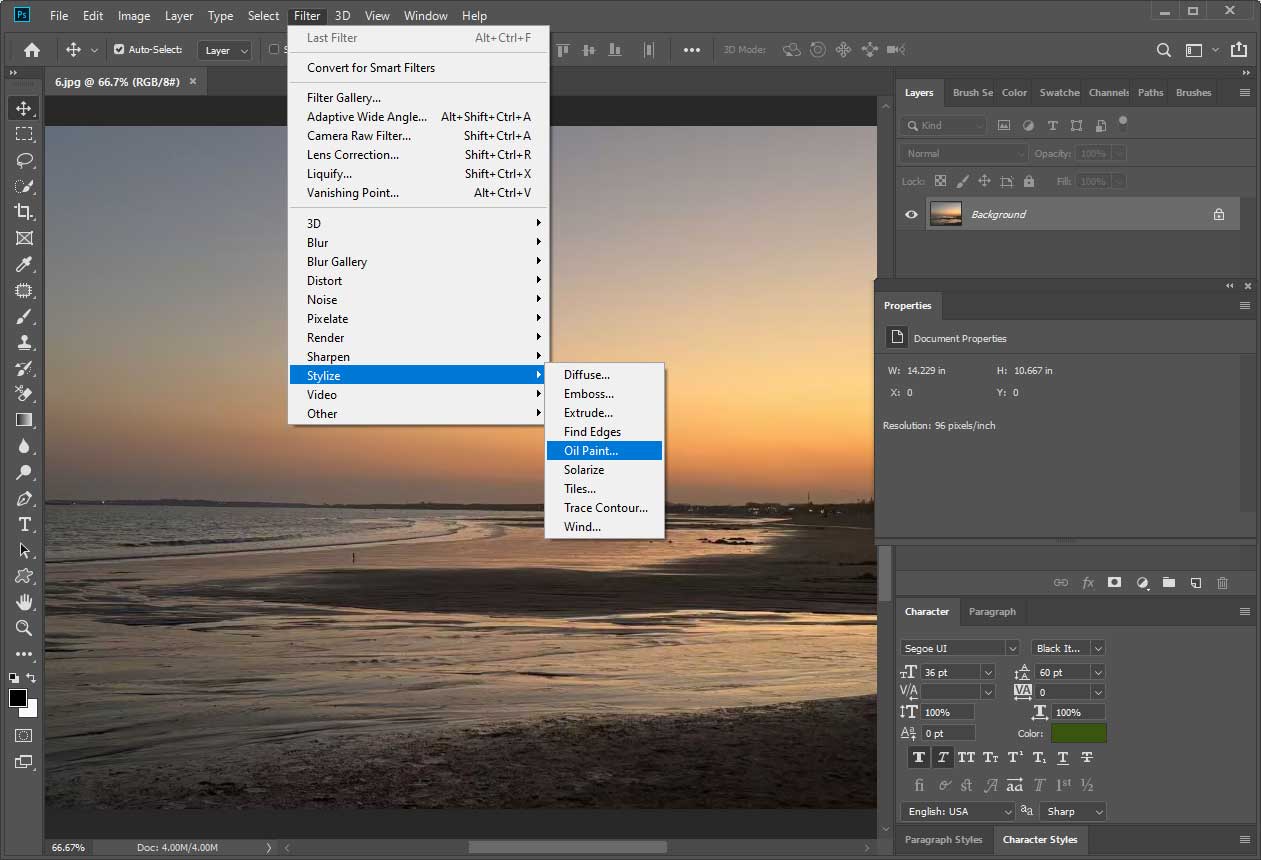
Task: Switch to the Channels tab
Action: 1107,92
